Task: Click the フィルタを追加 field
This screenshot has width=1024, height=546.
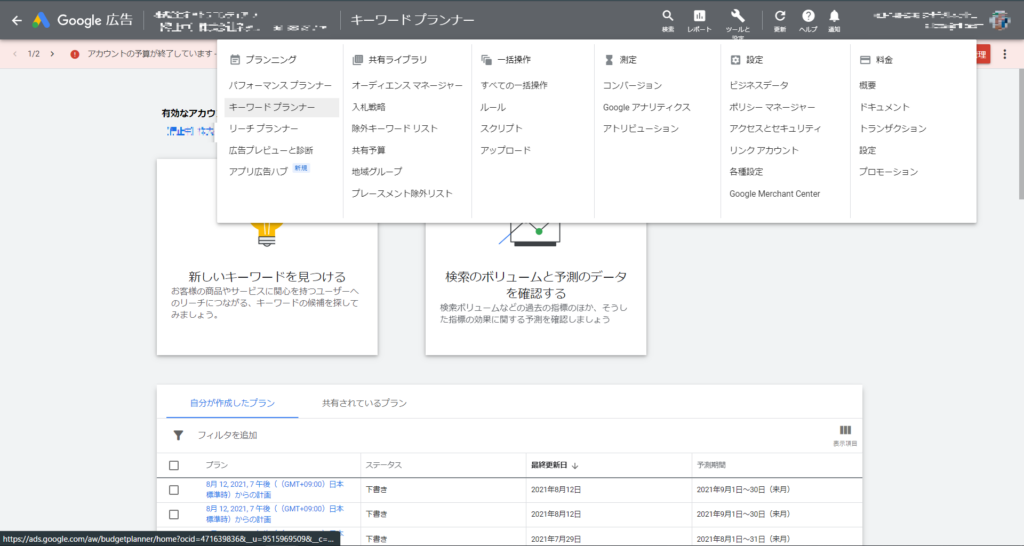Action: [x=227, y=435]
